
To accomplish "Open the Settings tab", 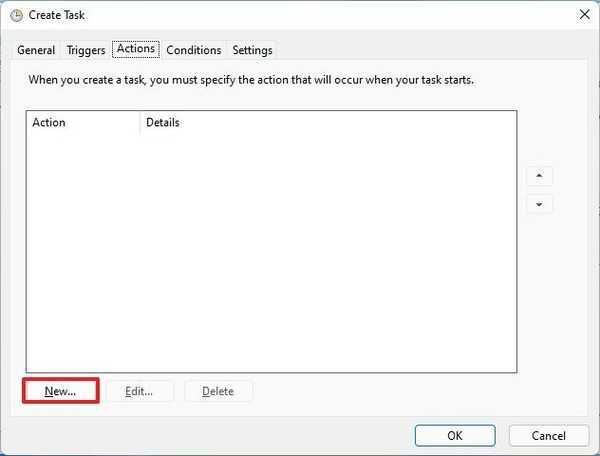I will pyautogui.click(x=252, y=50).
